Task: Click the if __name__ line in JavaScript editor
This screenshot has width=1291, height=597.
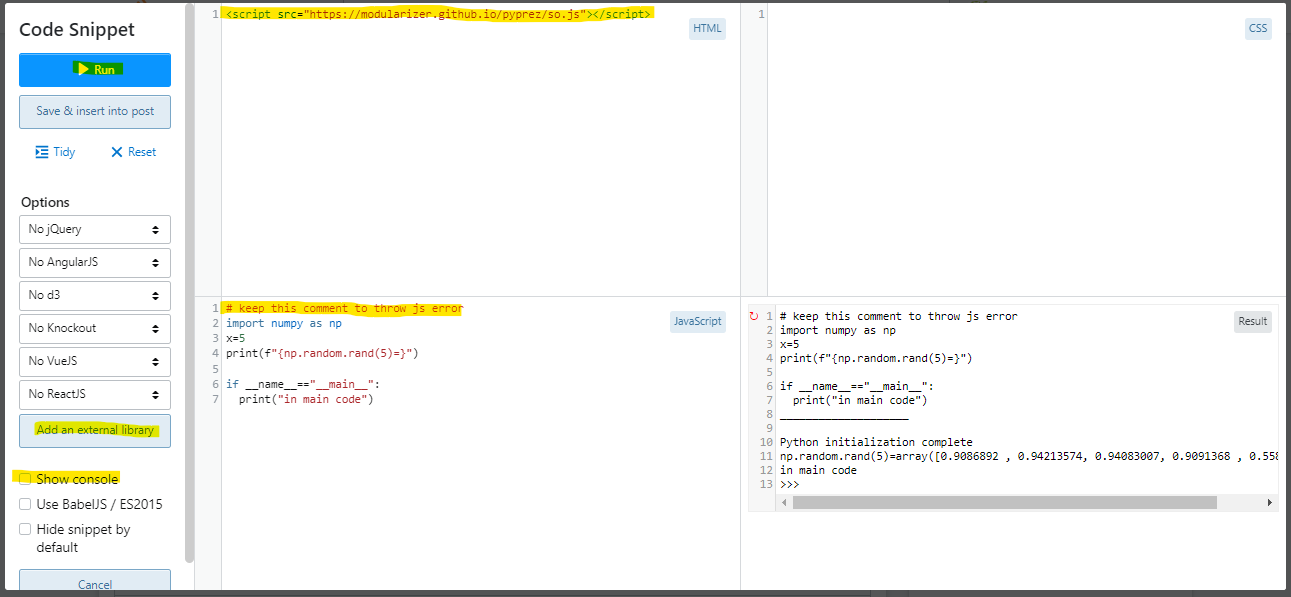Action: (x=303, y=384)
